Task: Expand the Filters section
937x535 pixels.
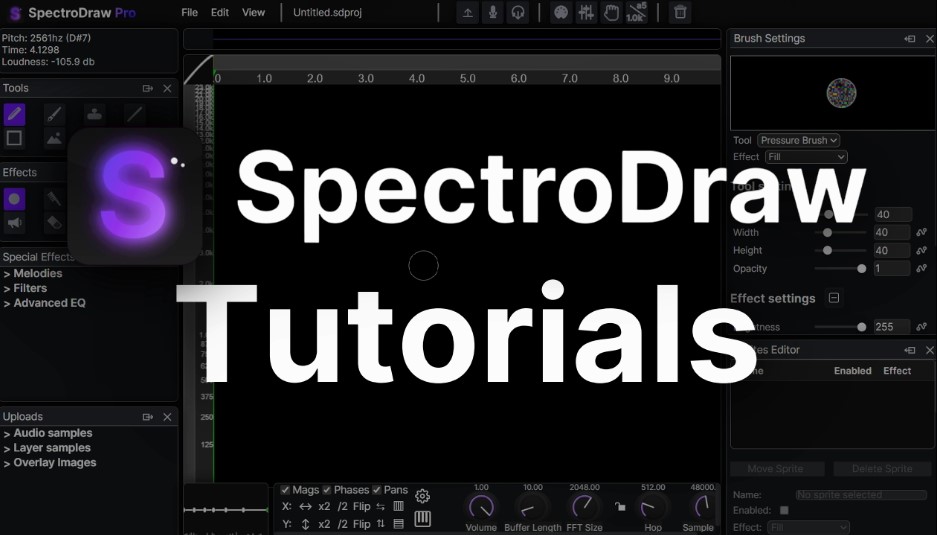Action: [x=25, y=289]
